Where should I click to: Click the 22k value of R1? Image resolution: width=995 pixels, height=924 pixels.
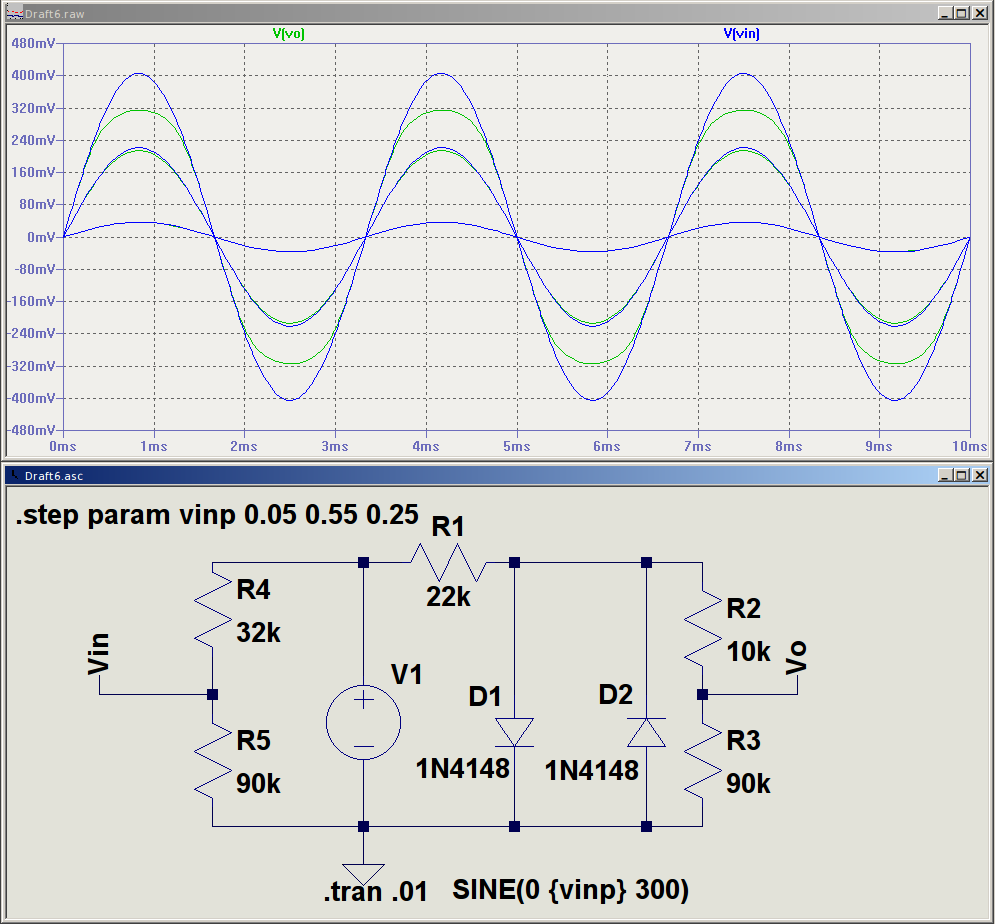coord(449,597)
